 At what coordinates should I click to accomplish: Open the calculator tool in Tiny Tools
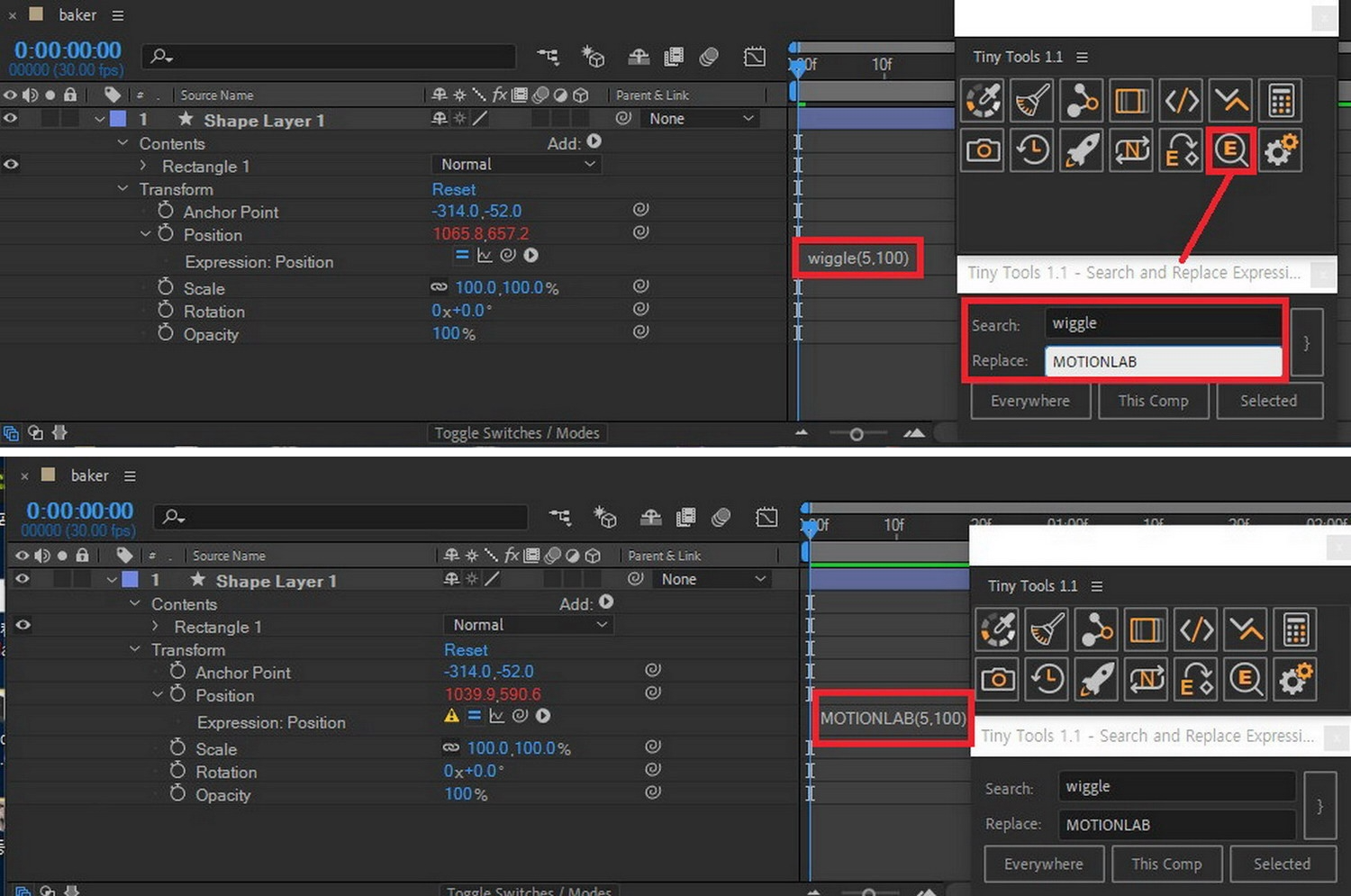tap(1281, 100)
